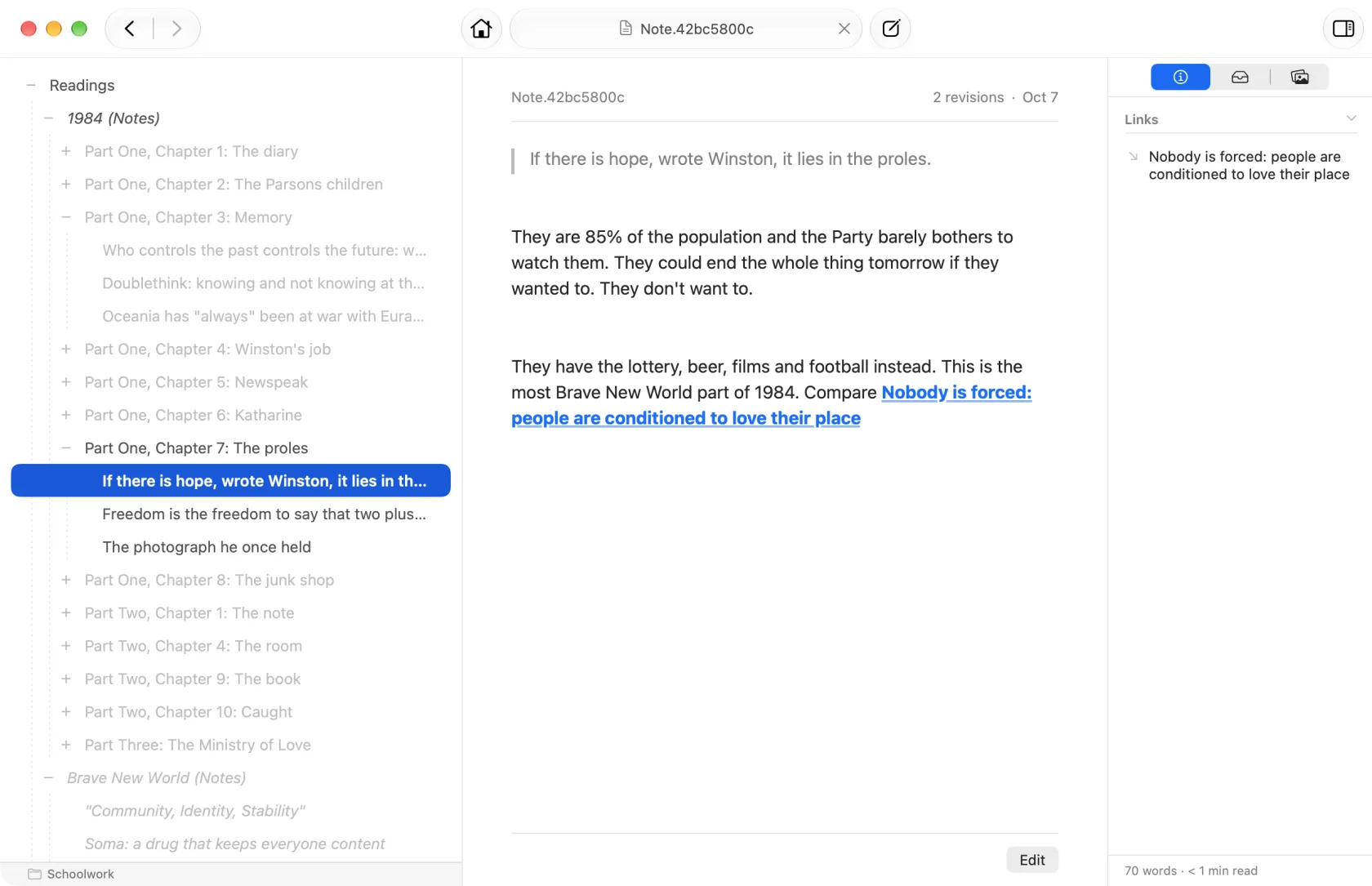Open 'Oceania has always been at war' note

(263, 316)
